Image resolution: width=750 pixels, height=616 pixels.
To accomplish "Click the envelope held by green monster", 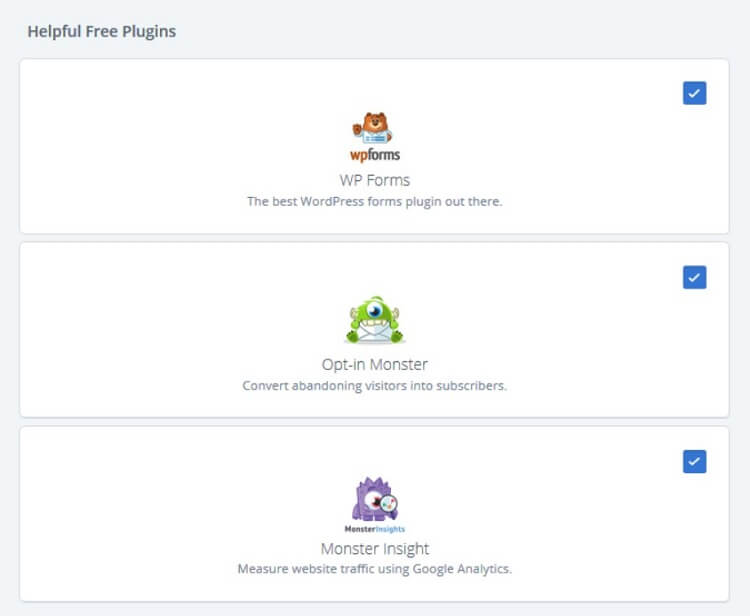I will (375, 332).
